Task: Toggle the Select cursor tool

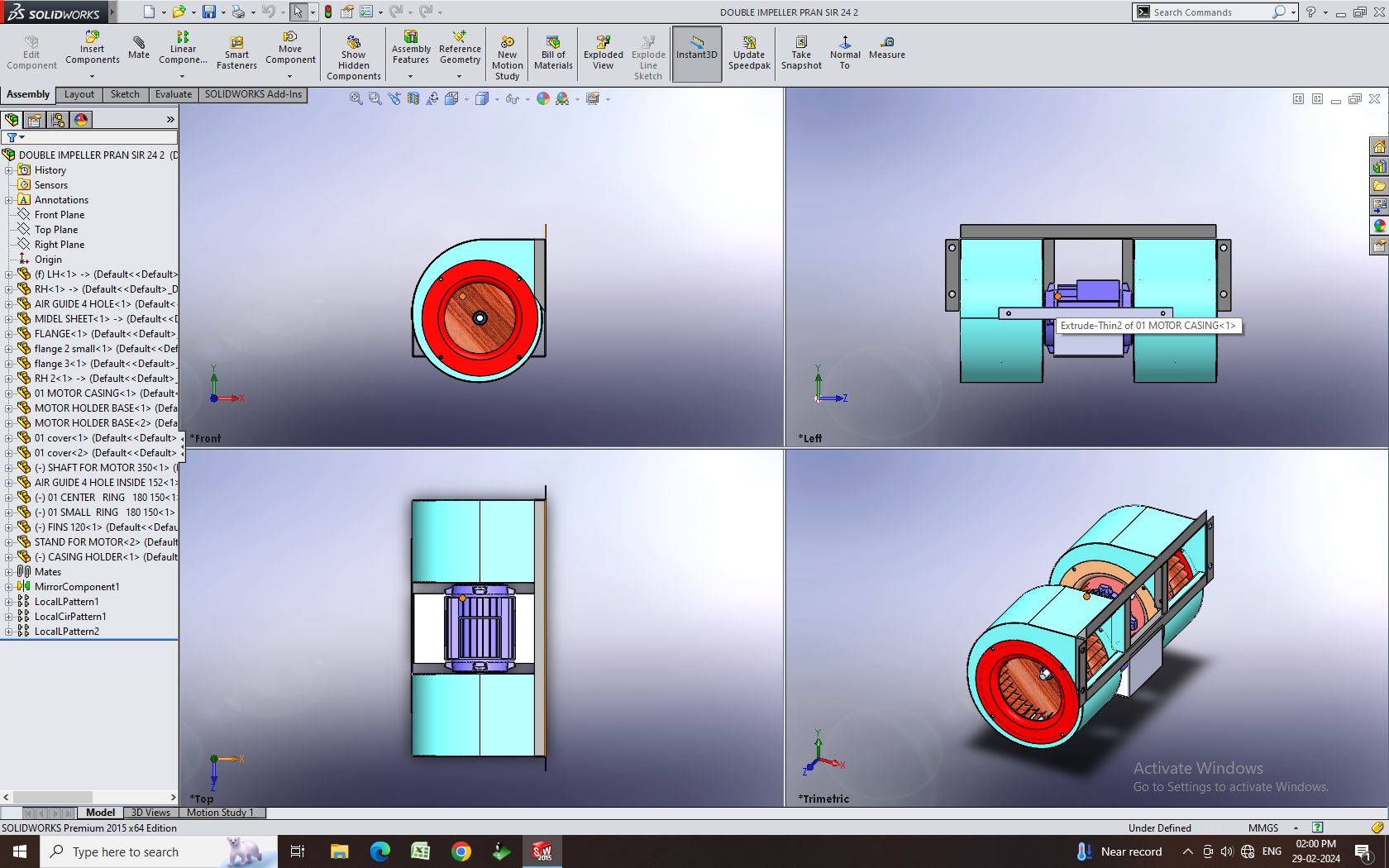Action: [298, 12]
